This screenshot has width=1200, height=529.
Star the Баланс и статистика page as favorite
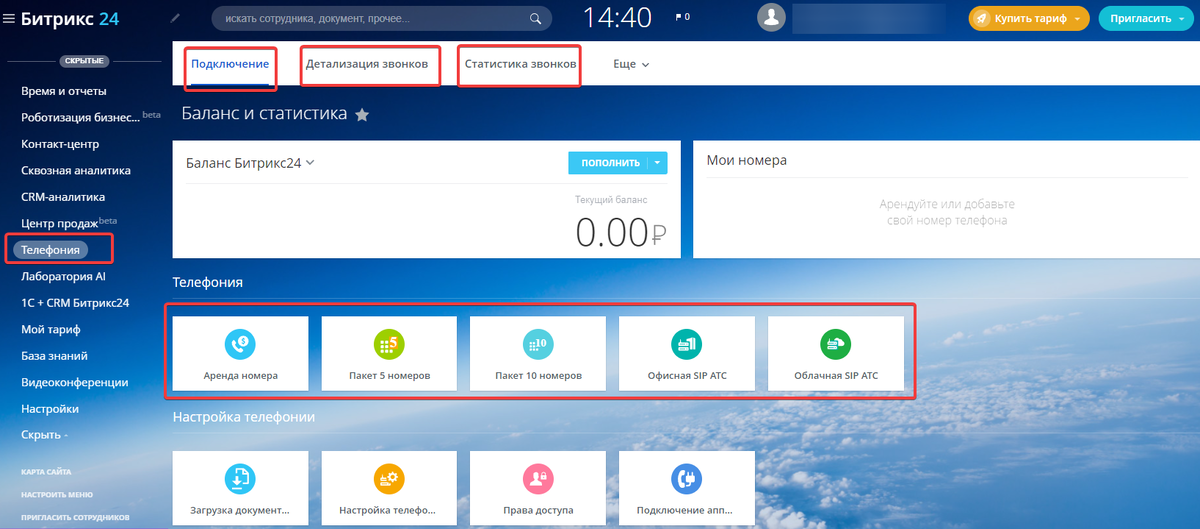tap(362, 115)
